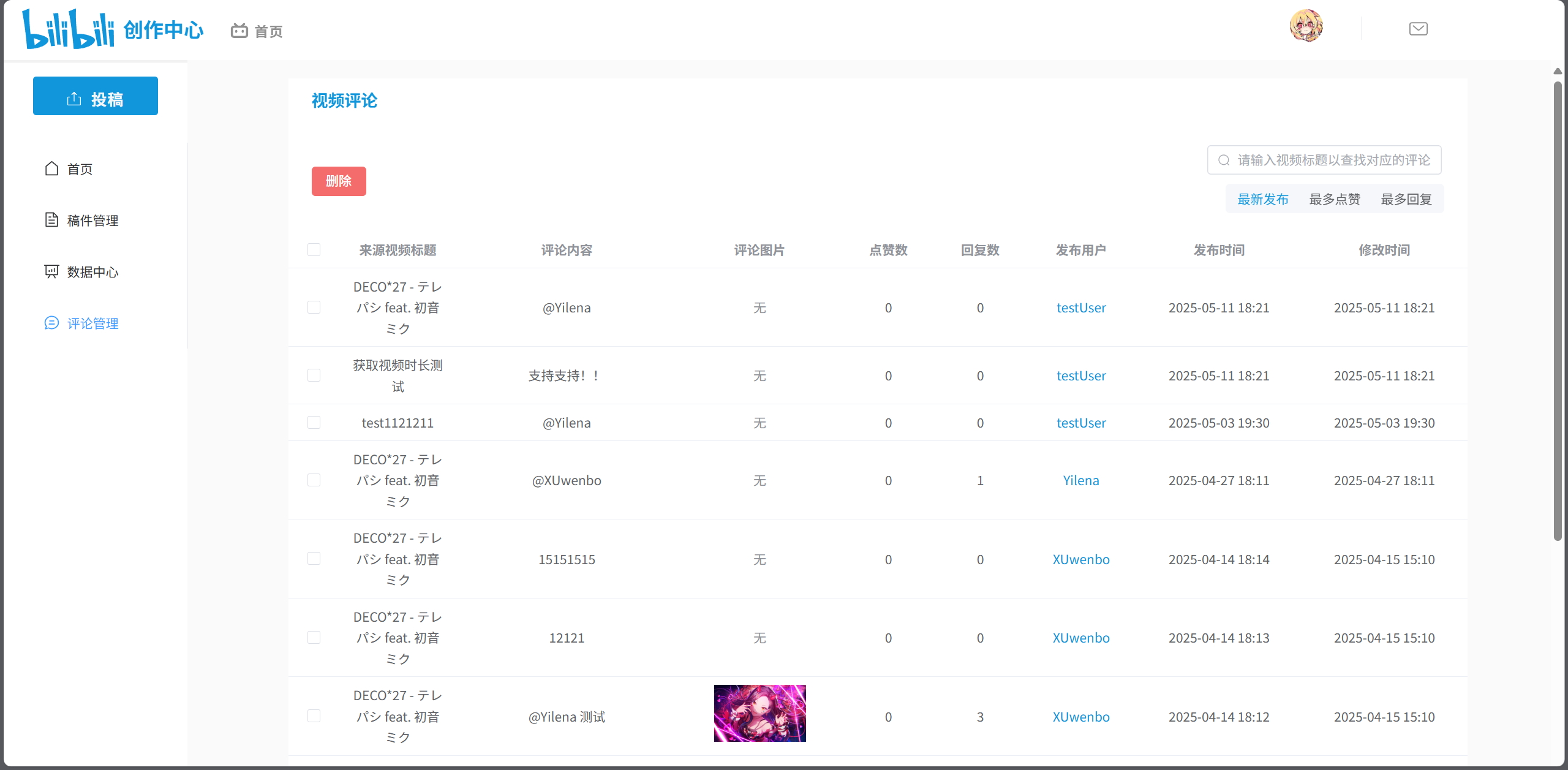
Task: Open the Yilena user profile link
Action: click(1080, 480)
